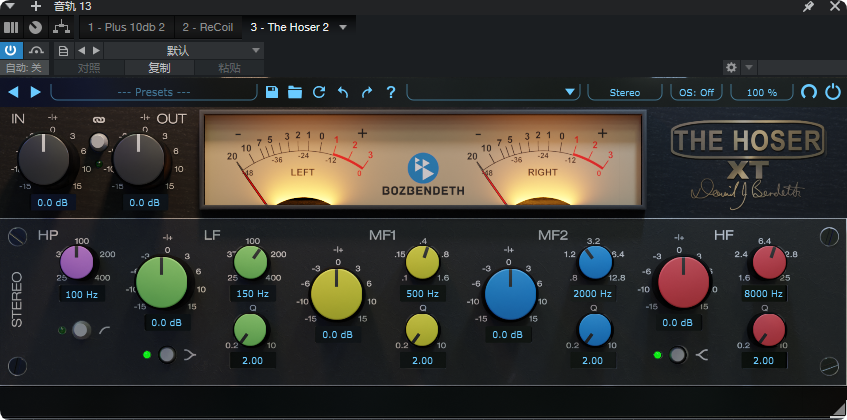Expand the arrow beside settings gear
Screen dimensions: 847x420
[x=749, y=67]
